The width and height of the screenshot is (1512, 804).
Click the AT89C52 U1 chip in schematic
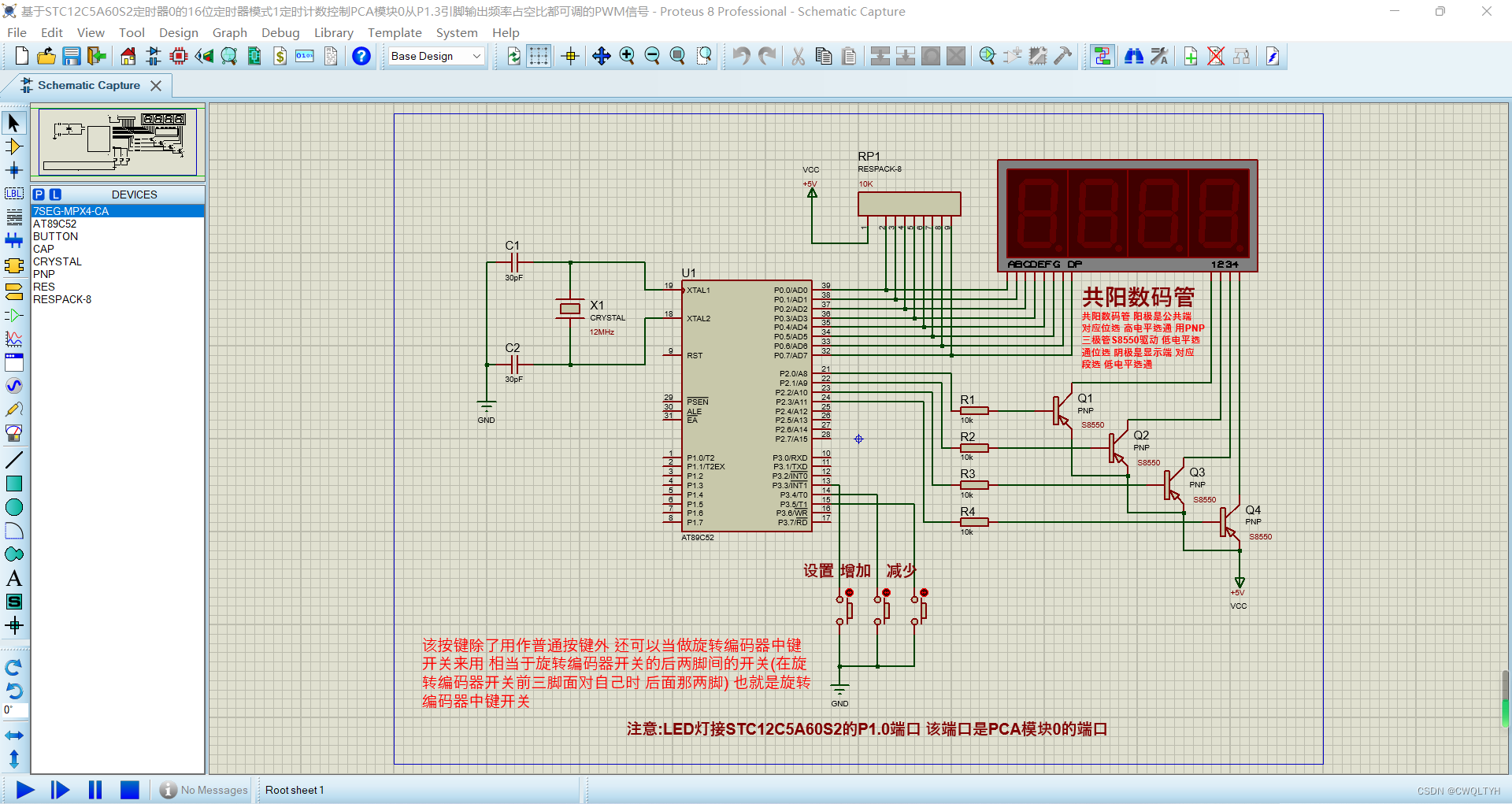[747, 406]
